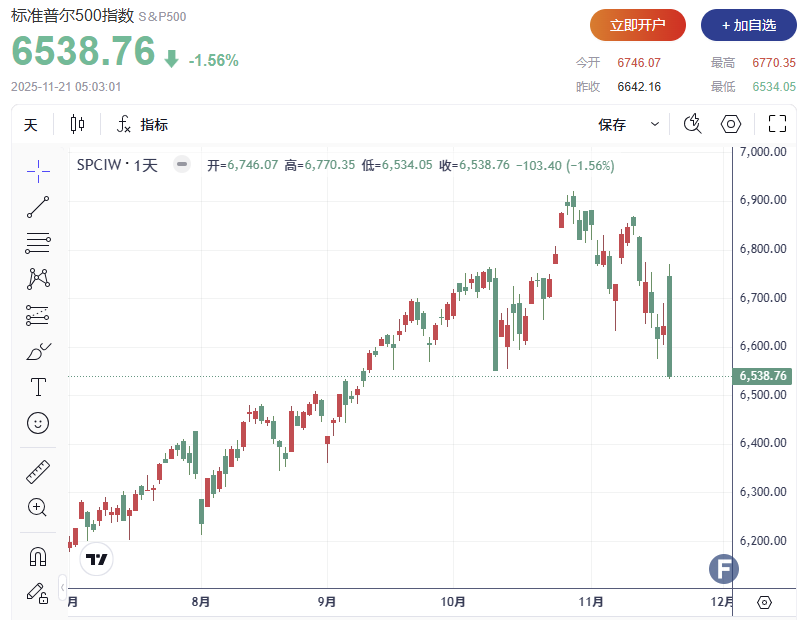Expand the 保存 dropdown arrow

click(x=655, y=124)
